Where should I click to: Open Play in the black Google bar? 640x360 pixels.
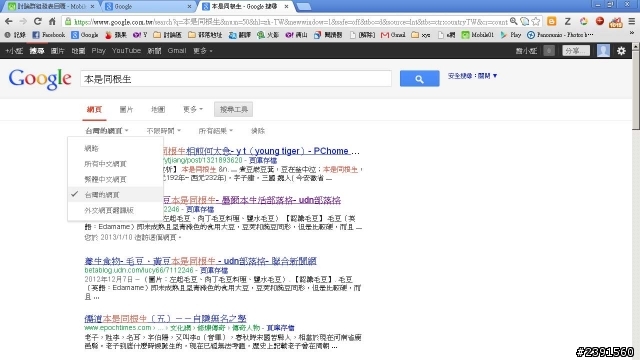pos(98,51)
